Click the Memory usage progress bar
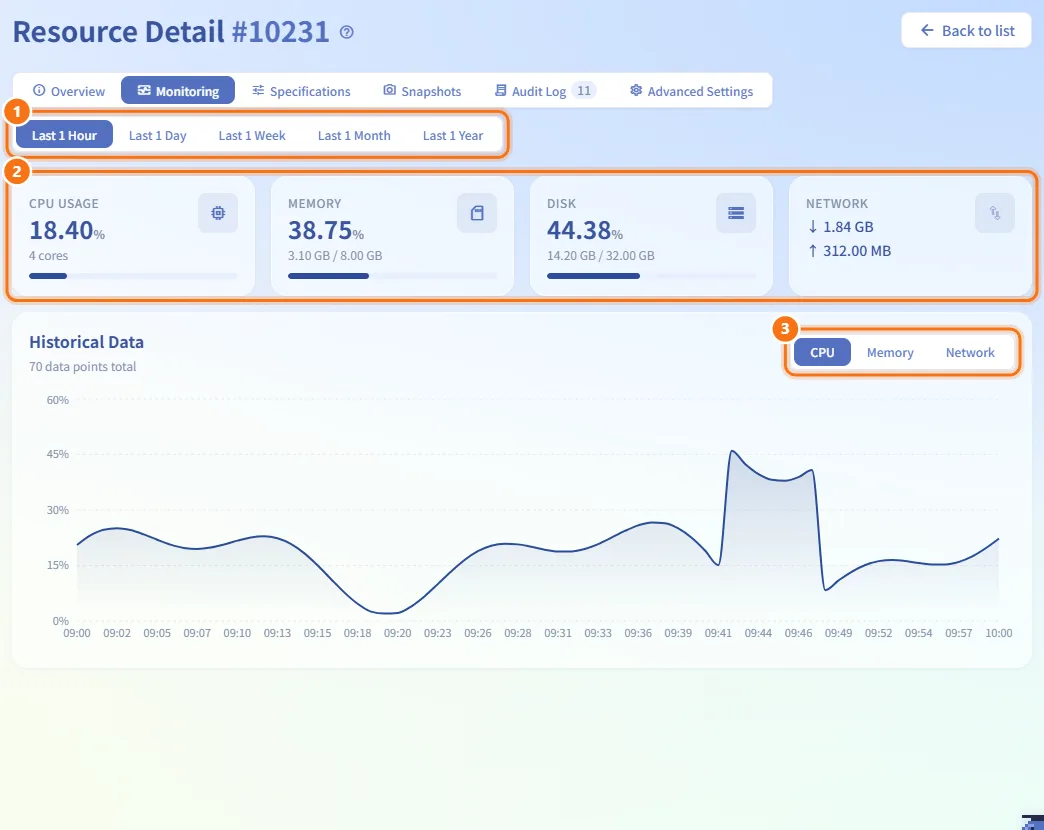This screenshot has width=1044, height=830. (392, 276)
